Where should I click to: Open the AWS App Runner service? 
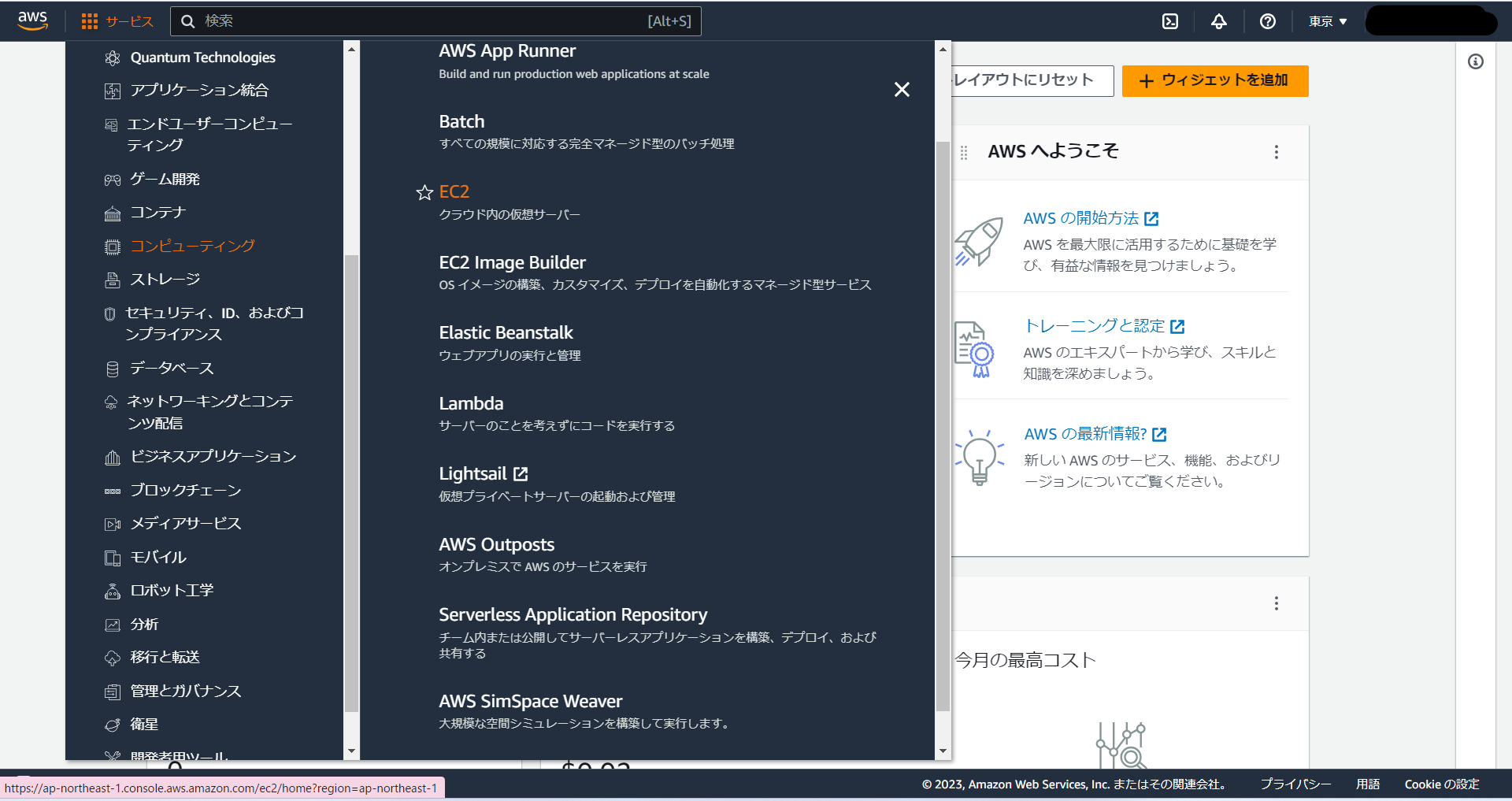(x=507, y=51)
